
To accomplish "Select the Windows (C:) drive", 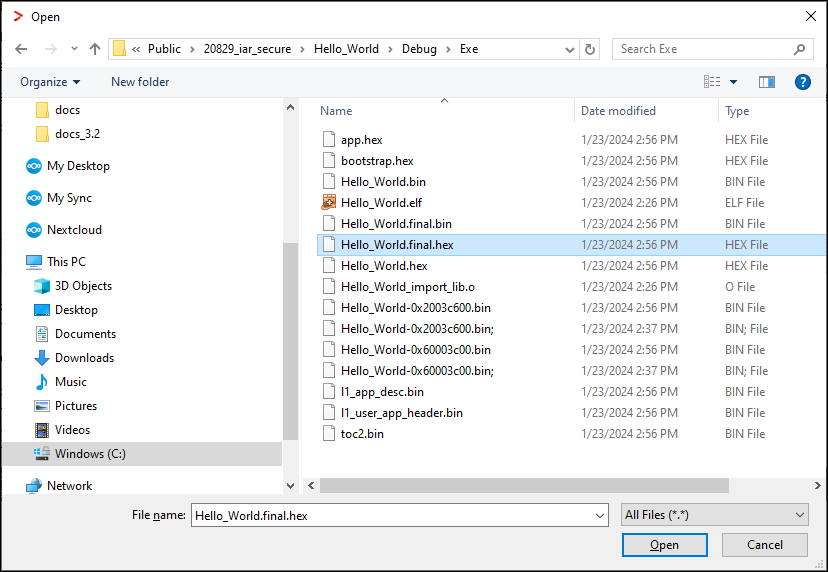I will point(142,454).
